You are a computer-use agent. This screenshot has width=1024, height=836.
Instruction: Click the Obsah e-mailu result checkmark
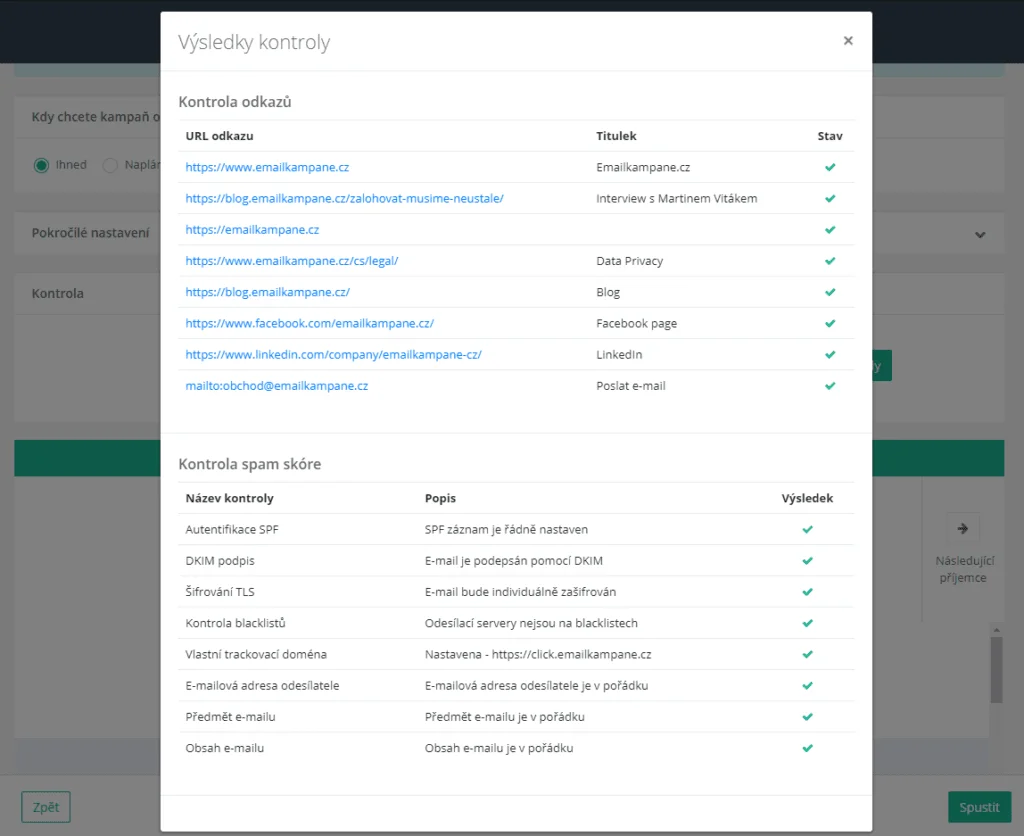pyautogui.click(x=808, y=748)
